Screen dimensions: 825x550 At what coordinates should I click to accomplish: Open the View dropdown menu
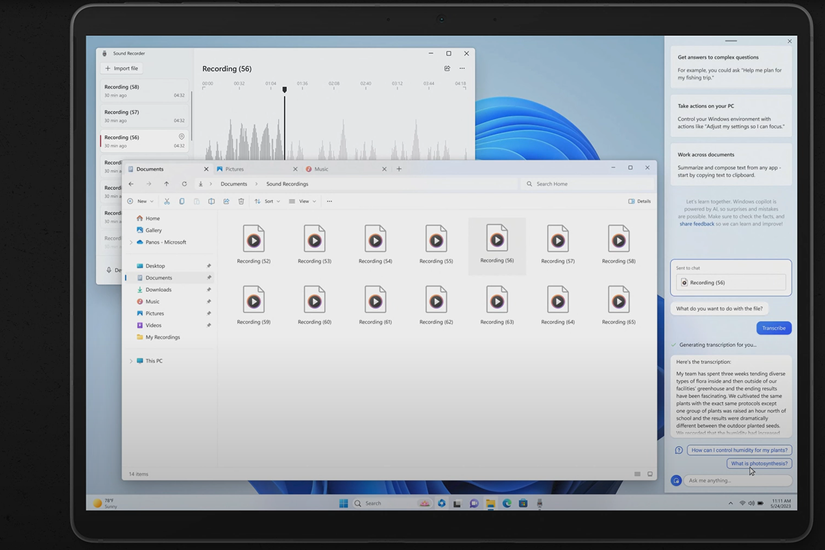(303, 201)
